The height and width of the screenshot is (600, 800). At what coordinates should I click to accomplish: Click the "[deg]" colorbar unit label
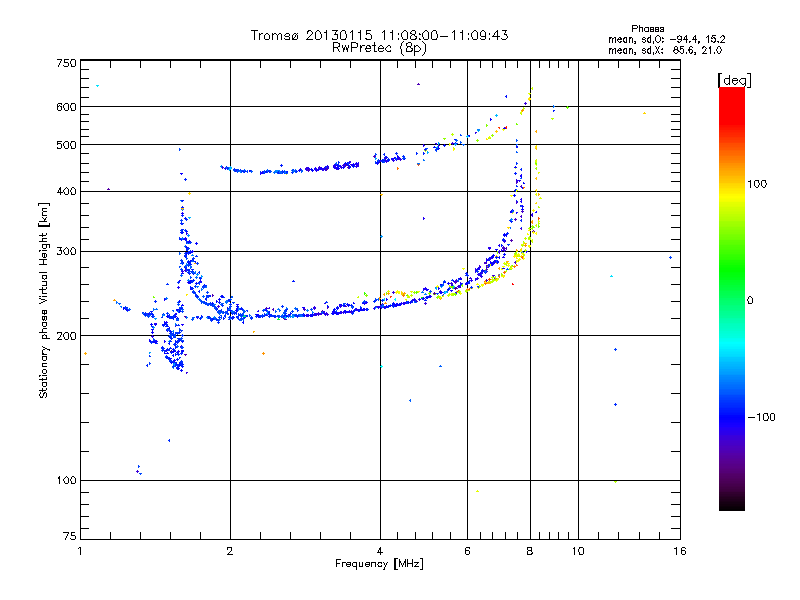[x=734, y=80]
